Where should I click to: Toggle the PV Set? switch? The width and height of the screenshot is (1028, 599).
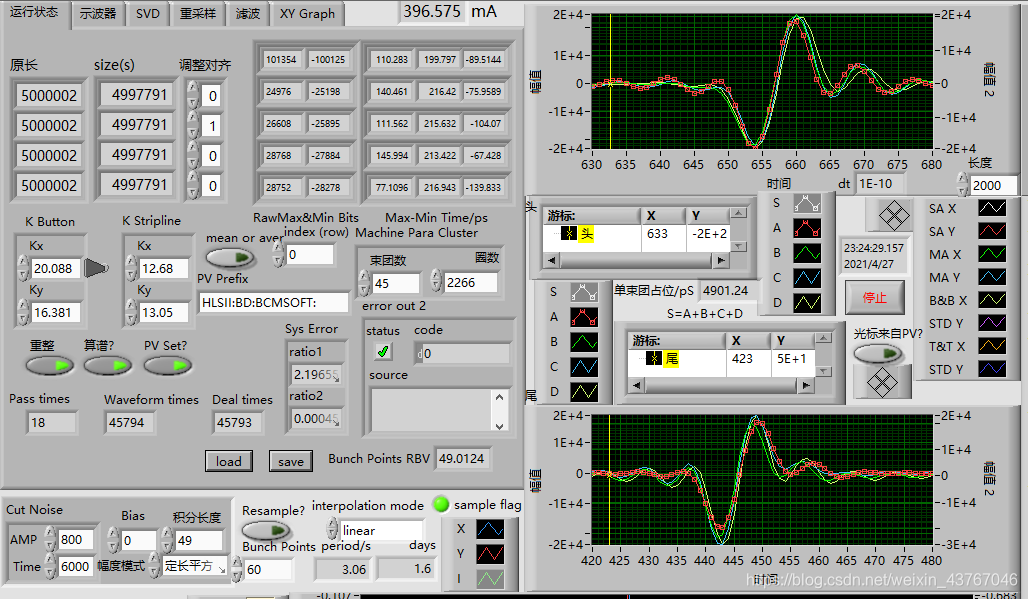(x=168, y=366)
